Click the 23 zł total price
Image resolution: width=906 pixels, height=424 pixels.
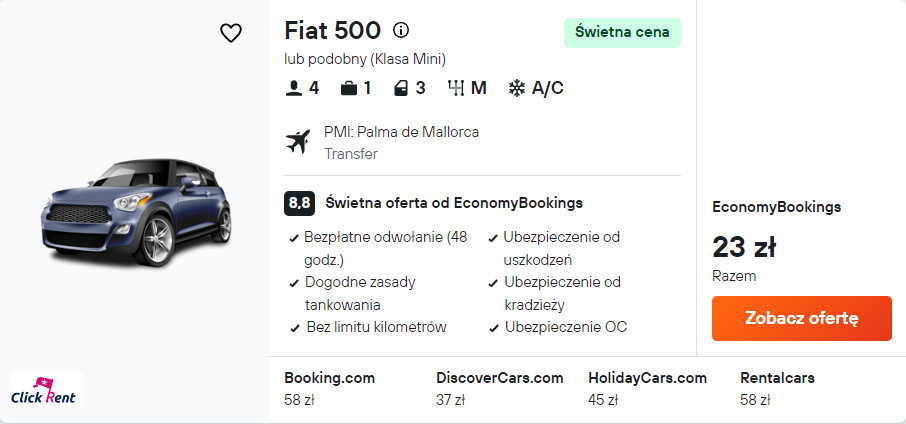pos(744,246)
